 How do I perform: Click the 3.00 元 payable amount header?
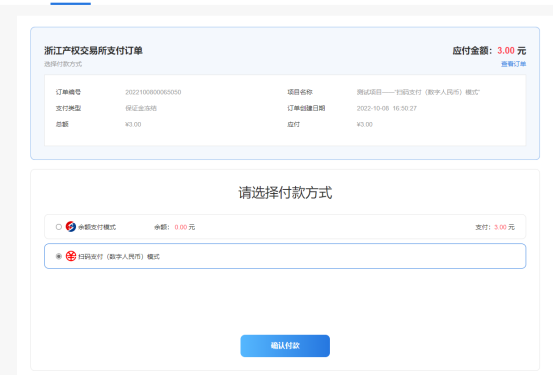point(511,51)
